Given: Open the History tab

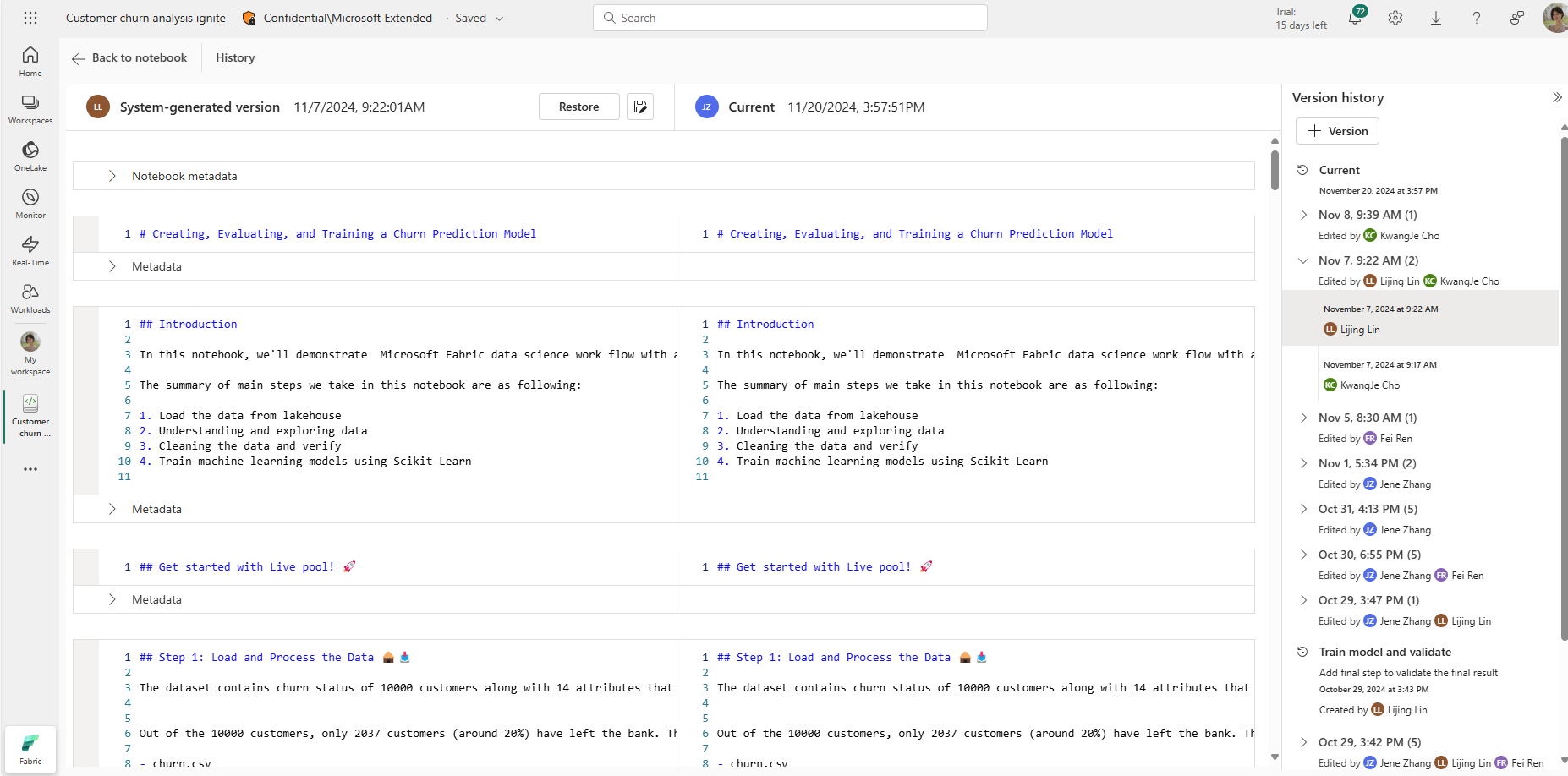Looking at the screenshot, I should [x=235, y=57].
